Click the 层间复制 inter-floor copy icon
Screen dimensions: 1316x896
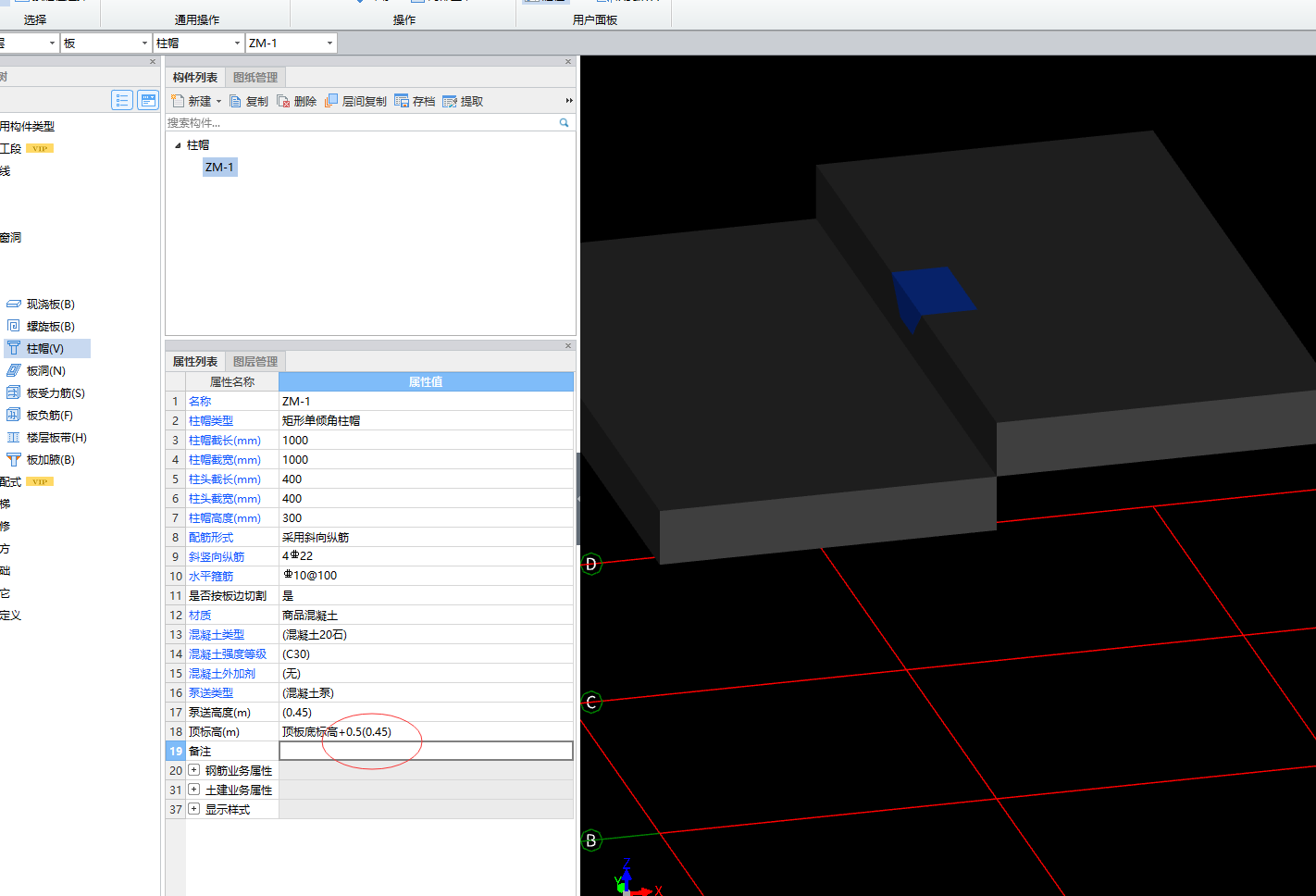[x=331, y=101]
